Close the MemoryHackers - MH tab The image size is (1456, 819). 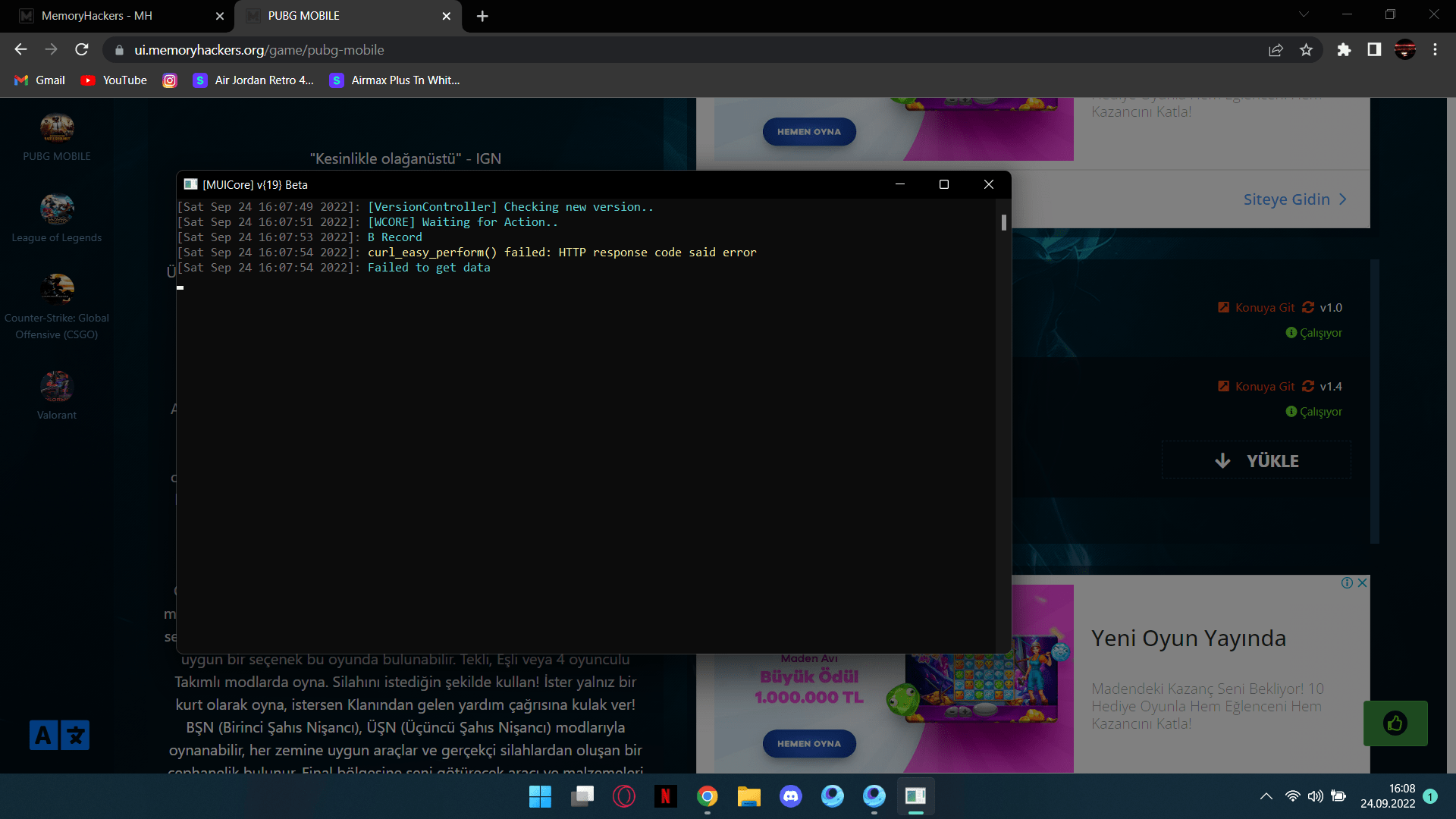click(220, 16)
